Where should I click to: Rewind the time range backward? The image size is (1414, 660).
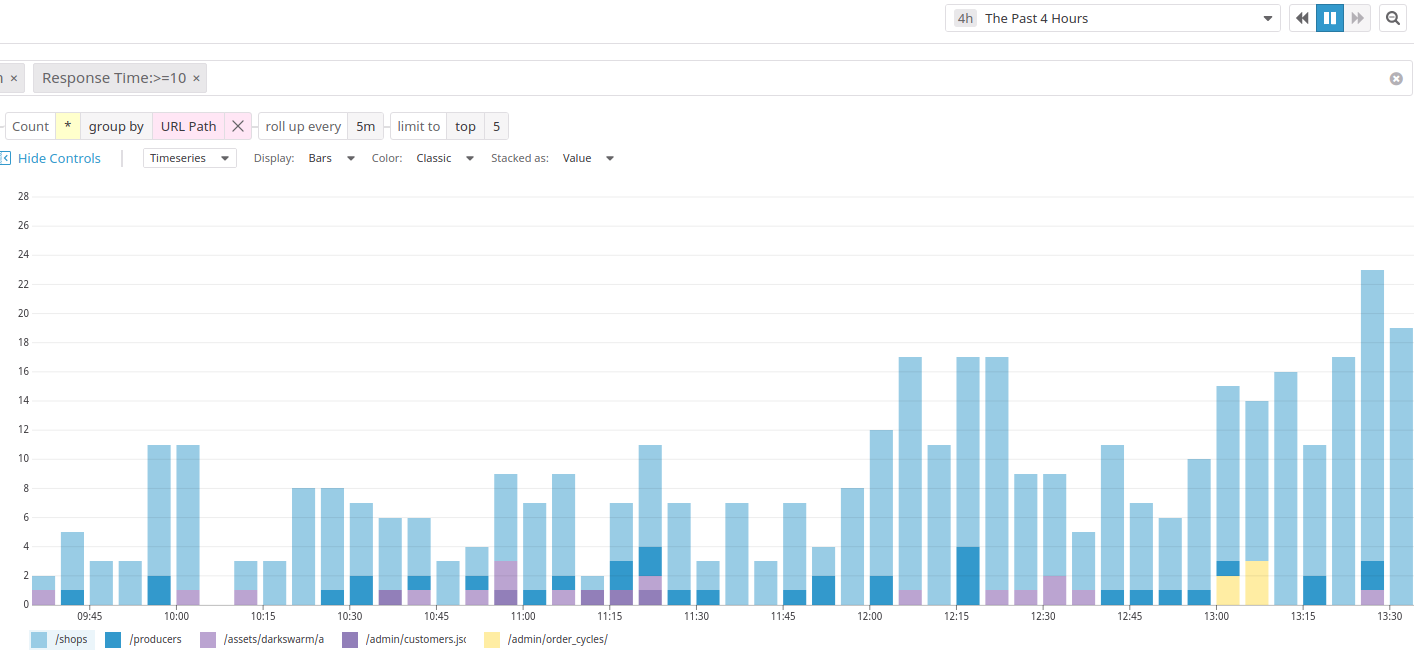(1302, 18)
